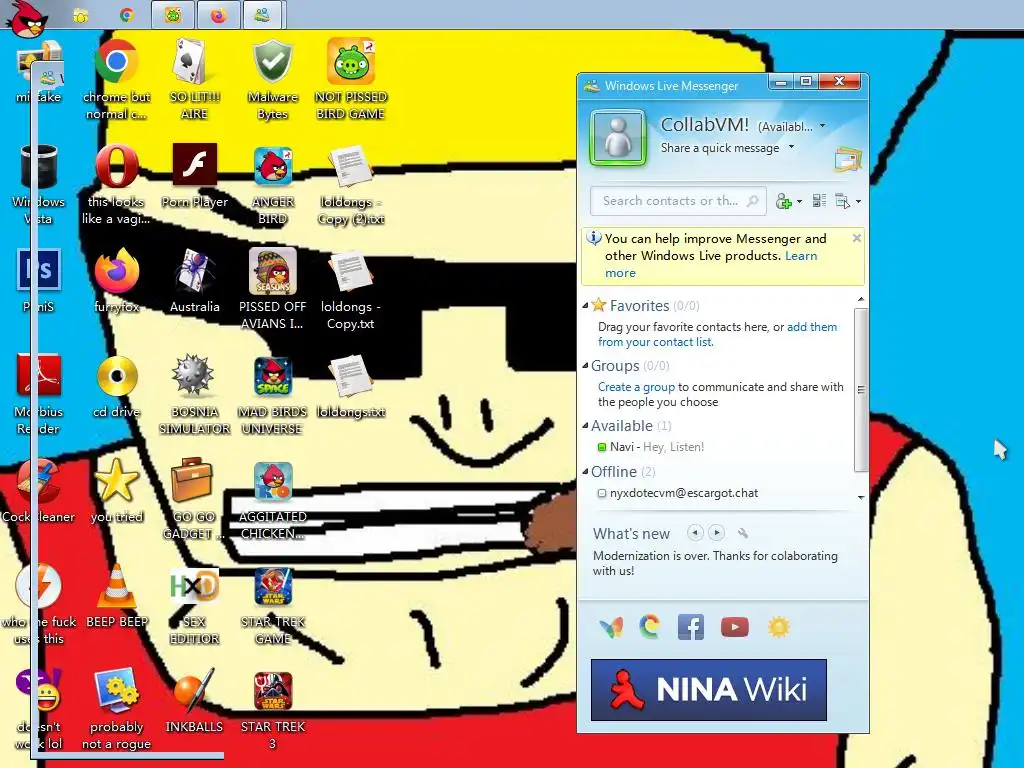Viewport: 1024px width, 768px height.
Task: Collapse the Offline contacts section
Action: 585,471
